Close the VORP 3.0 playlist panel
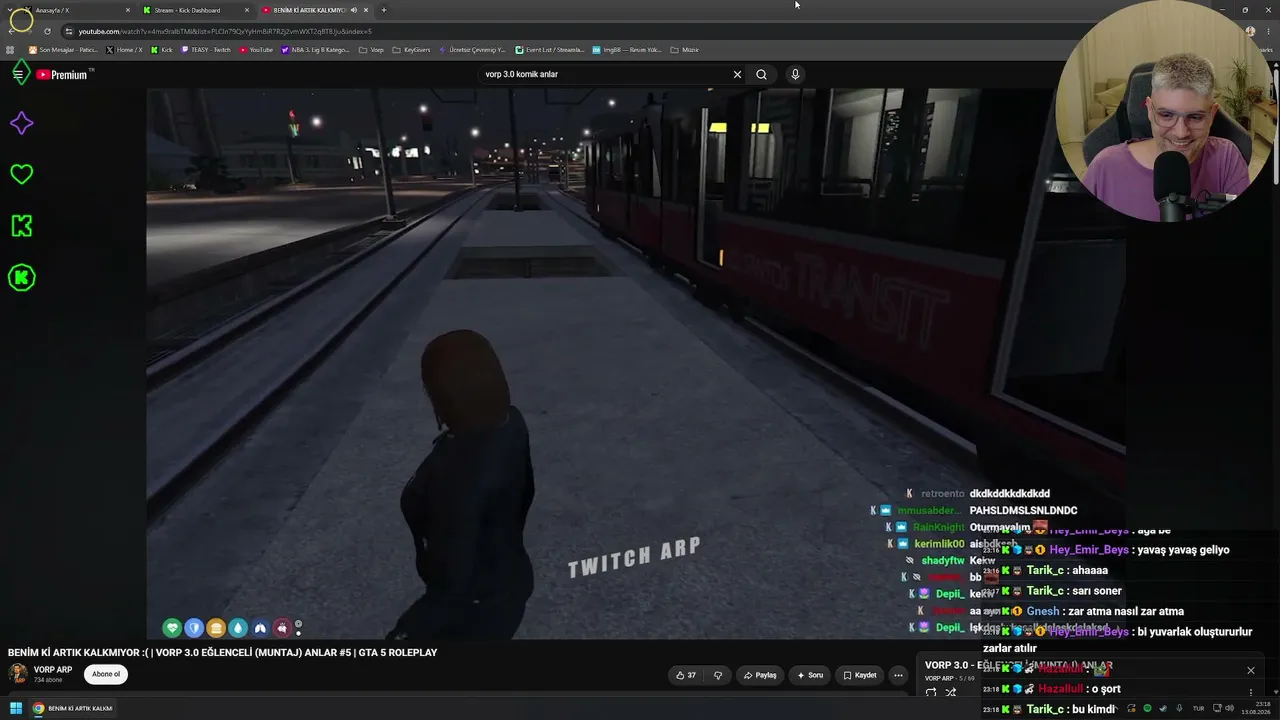Screen dimensions: 1280x720 tap(1250, 670)
